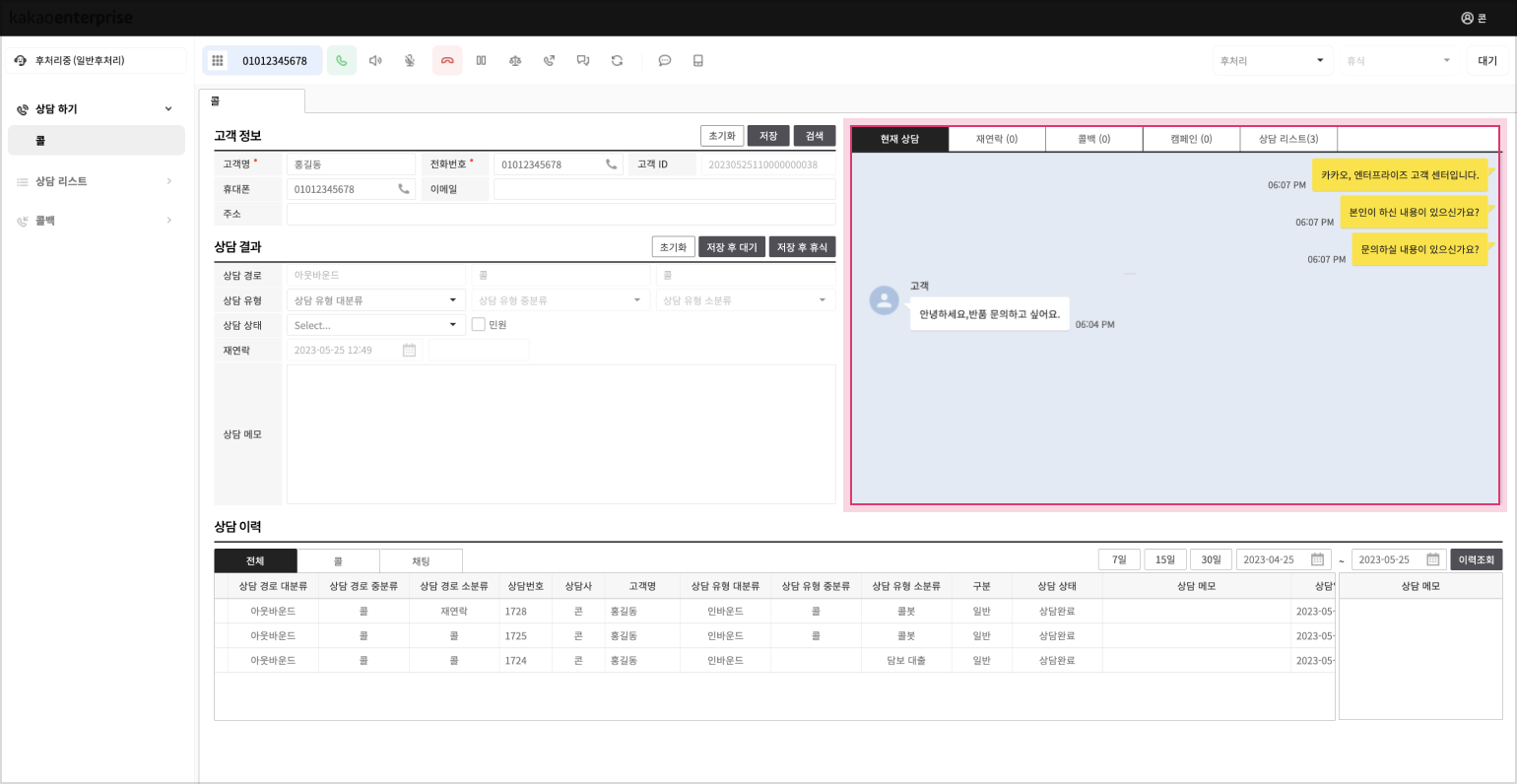Select the 채팅 tab in 상담 이력
Viewport: 1517px width, 784px height.
(421, 561)
